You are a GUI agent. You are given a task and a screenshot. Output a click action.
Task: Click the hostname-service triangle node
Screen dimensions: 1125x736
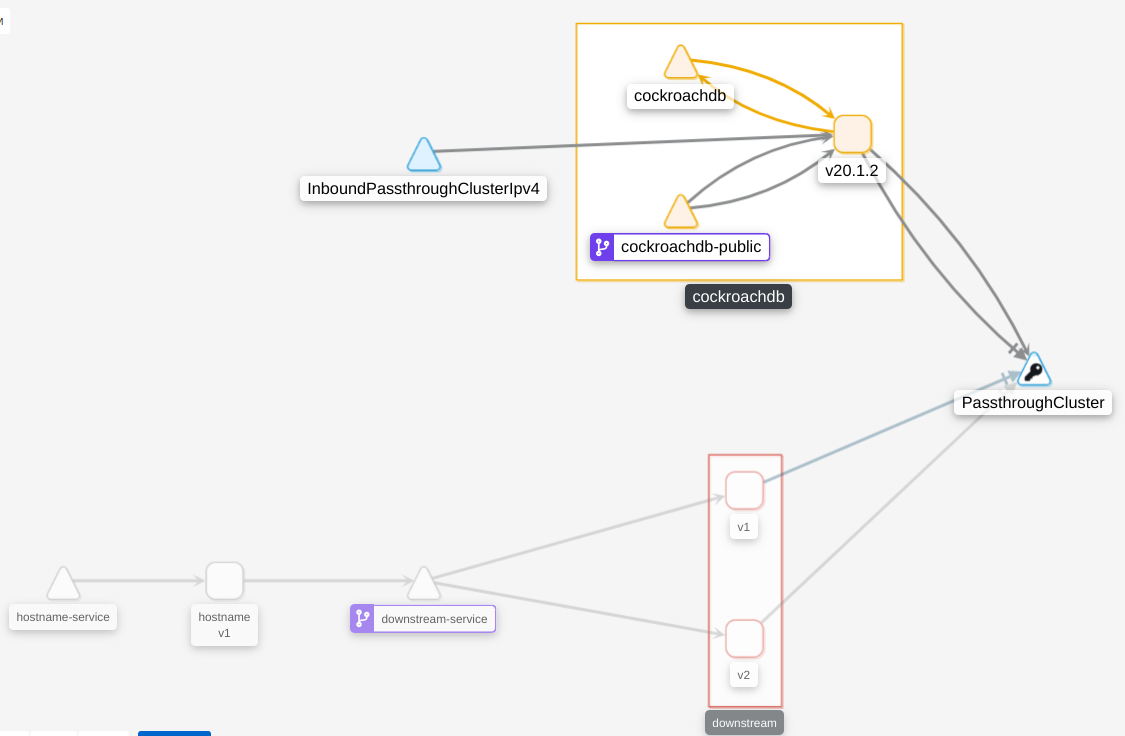63,584
